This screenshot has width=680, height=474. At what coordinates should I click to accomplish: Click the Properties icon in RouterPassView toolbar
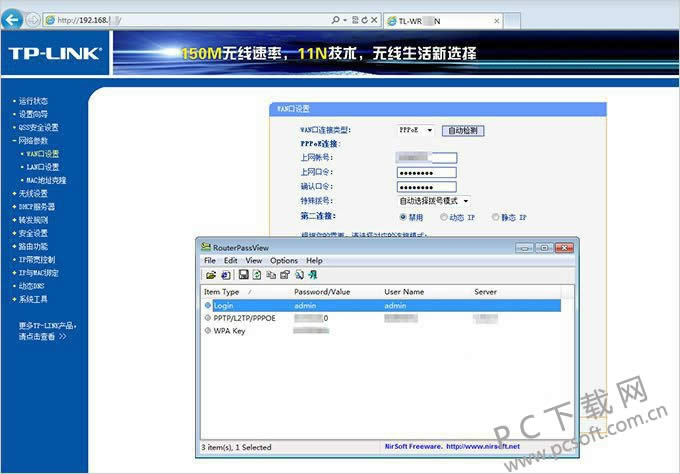[285, 275]
